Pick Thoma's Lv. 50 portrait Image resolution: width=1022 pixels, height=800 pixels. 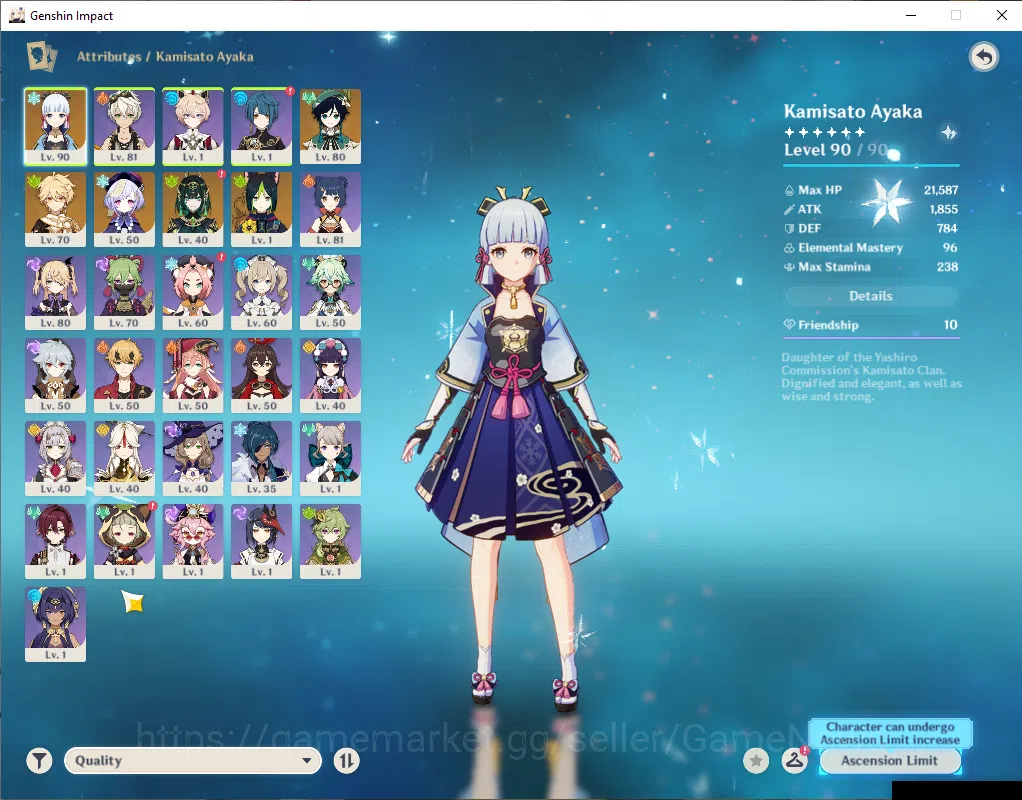coord(124,375)
